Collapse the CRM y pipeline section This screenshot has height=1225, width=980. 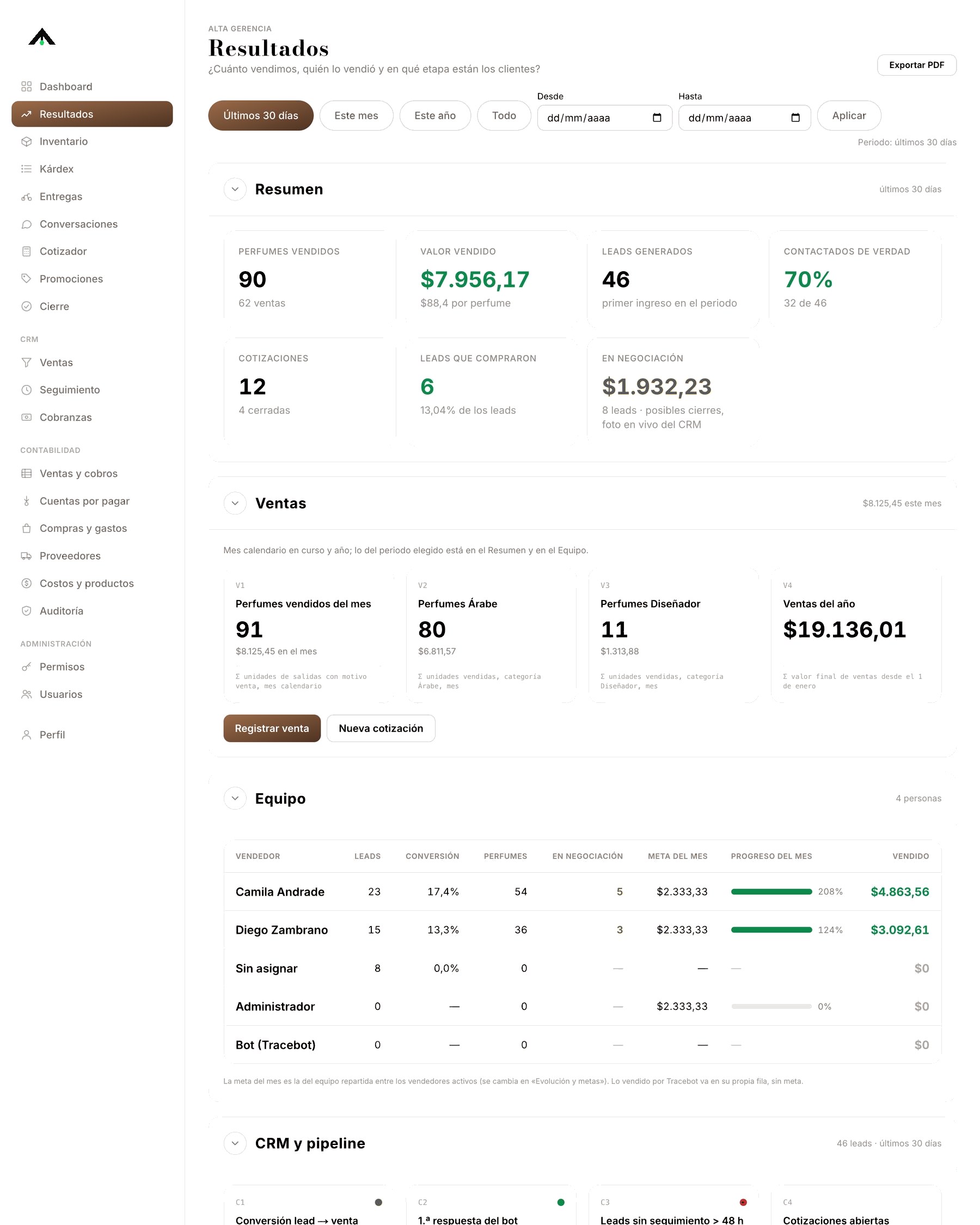(x=235, y=1143)
